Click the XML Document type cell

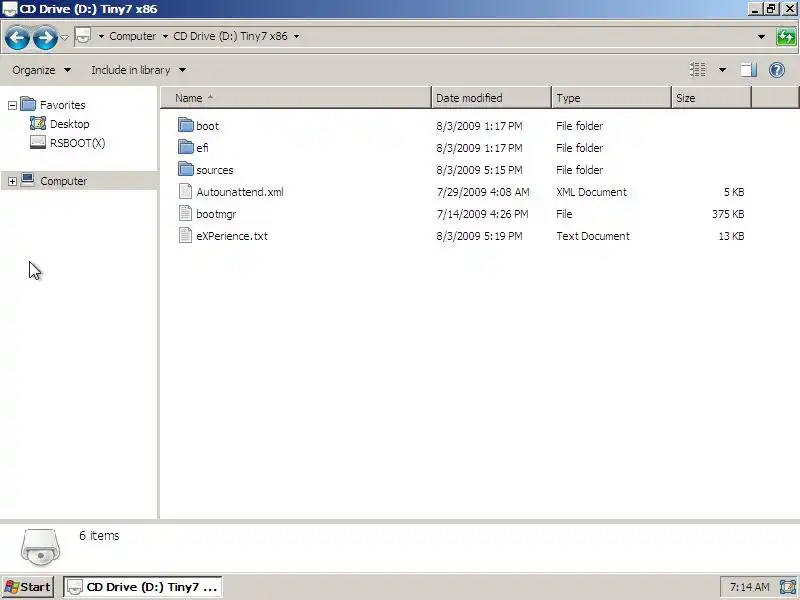click(x=591, y=192)
